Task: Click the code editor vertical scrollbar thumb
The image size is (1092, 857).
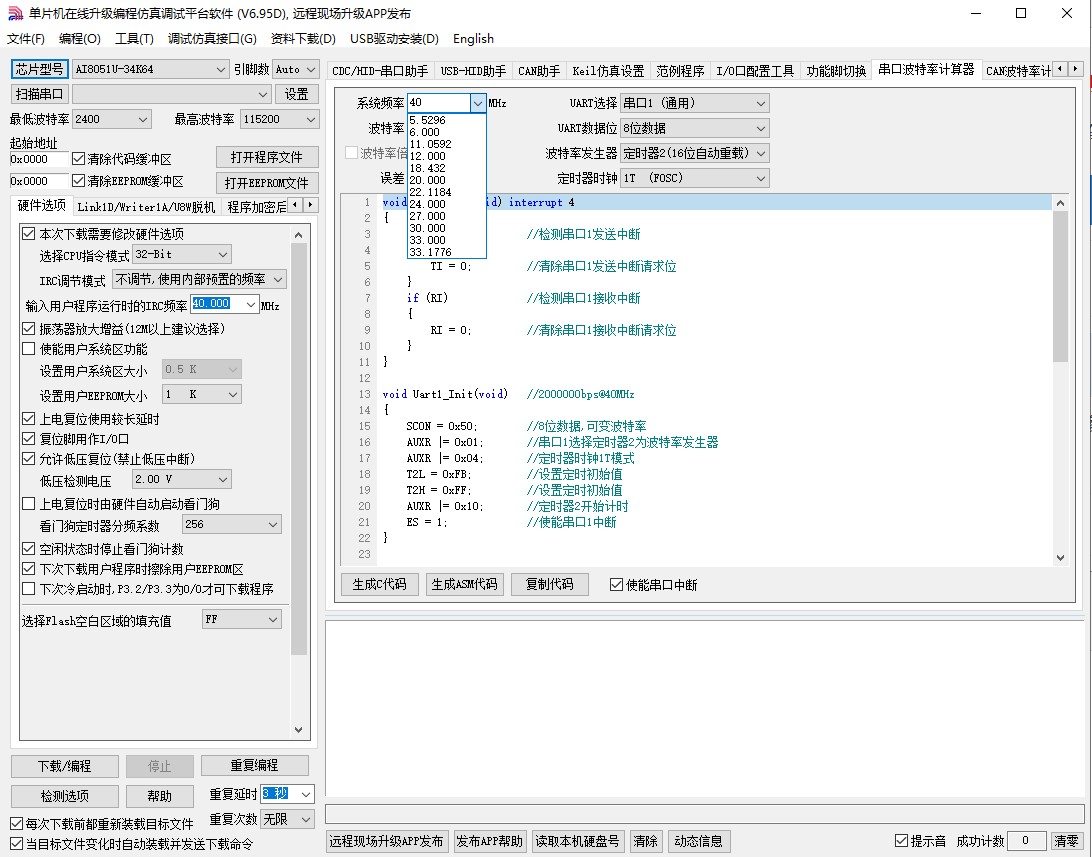Action: 1060,286
